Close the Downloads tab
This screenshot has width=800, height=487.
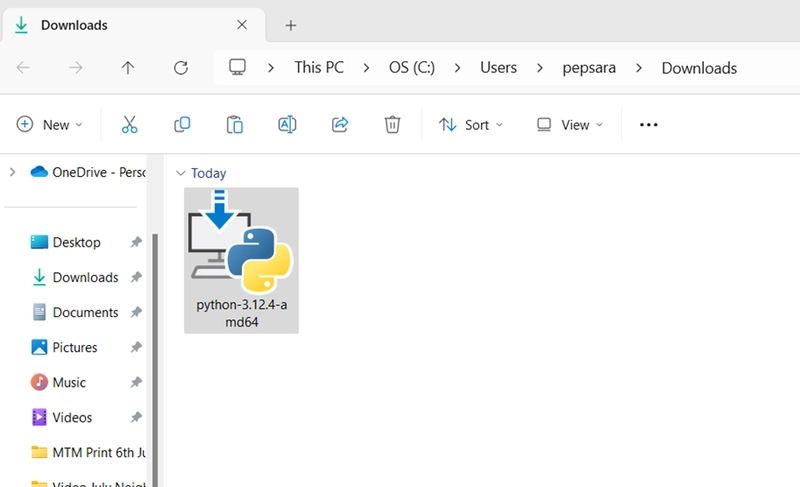coord(242,24)
